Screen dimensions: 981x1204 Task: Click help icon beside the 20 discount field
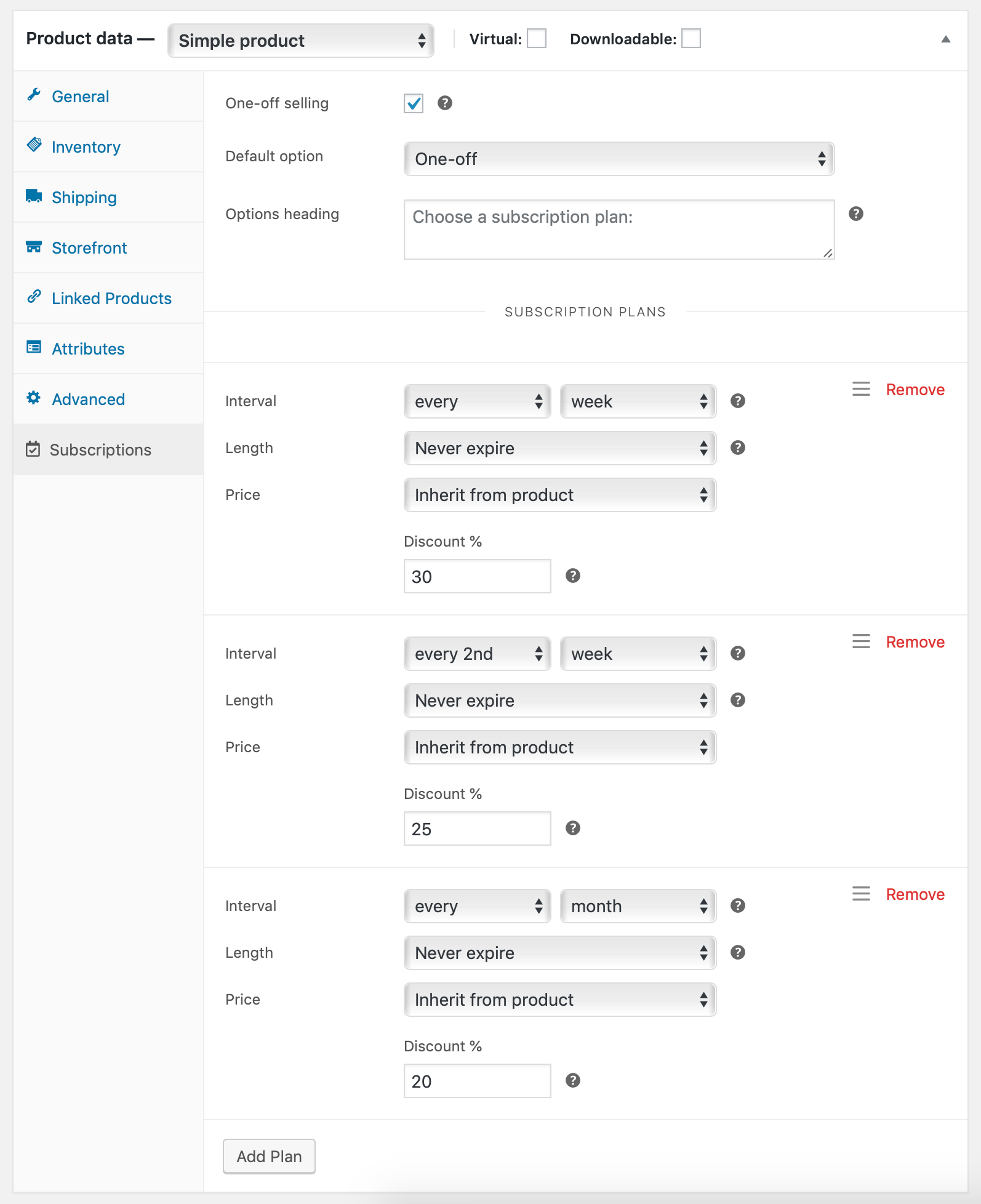click(x=572, y=1080)
